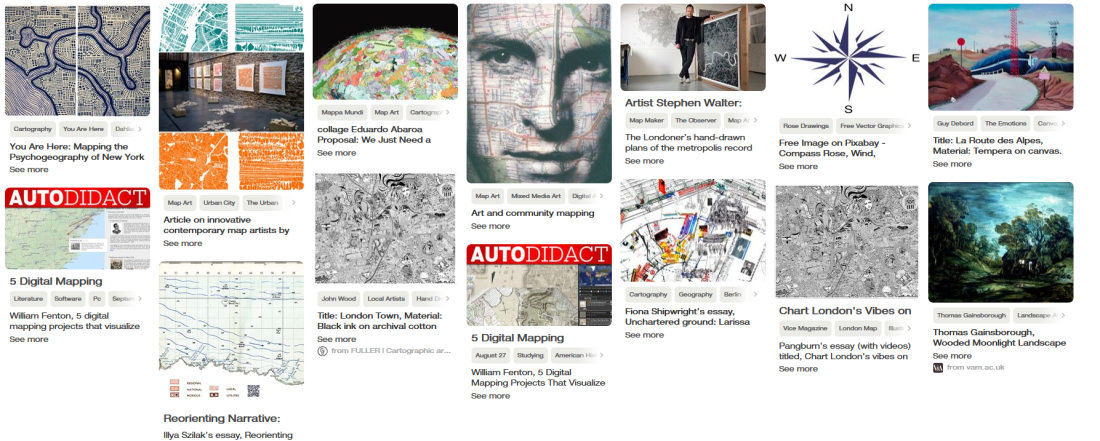Viewport: 1100px width, 441px height.
Task: Open the Wooded Moonlight Landscape painting thumbnail
Action: [1000, 243]
